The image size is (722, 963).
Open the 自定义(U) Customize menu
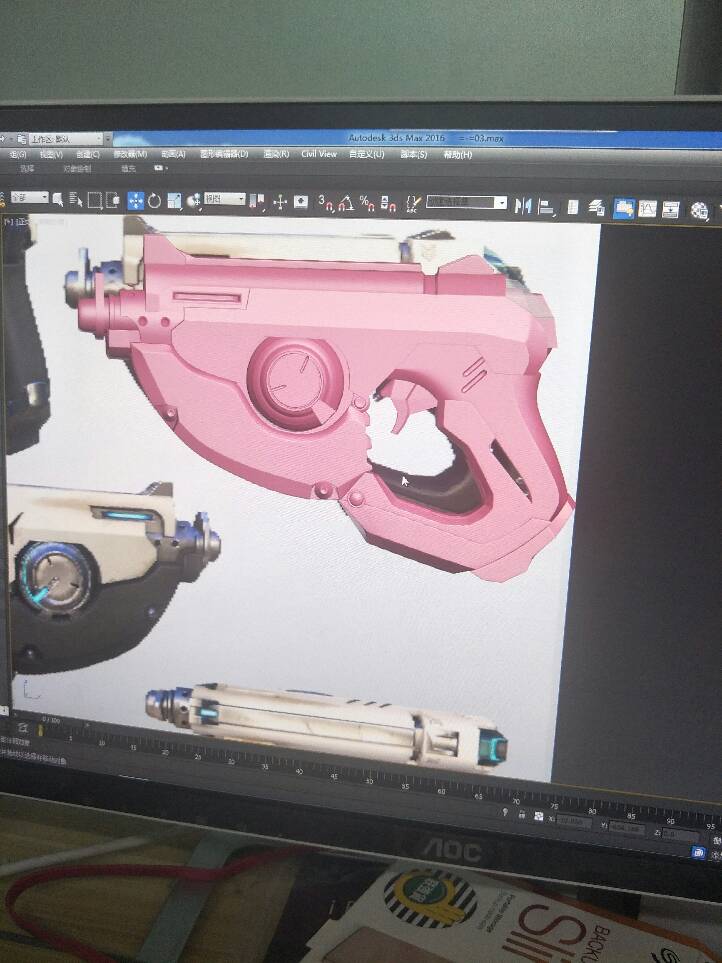pyautogui.click(x=367, y=154)
